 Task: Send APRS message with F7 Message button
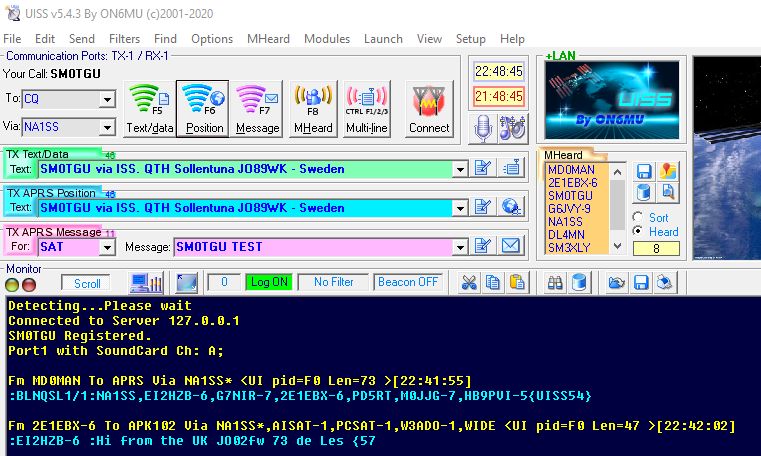click(x=257, y=109)
